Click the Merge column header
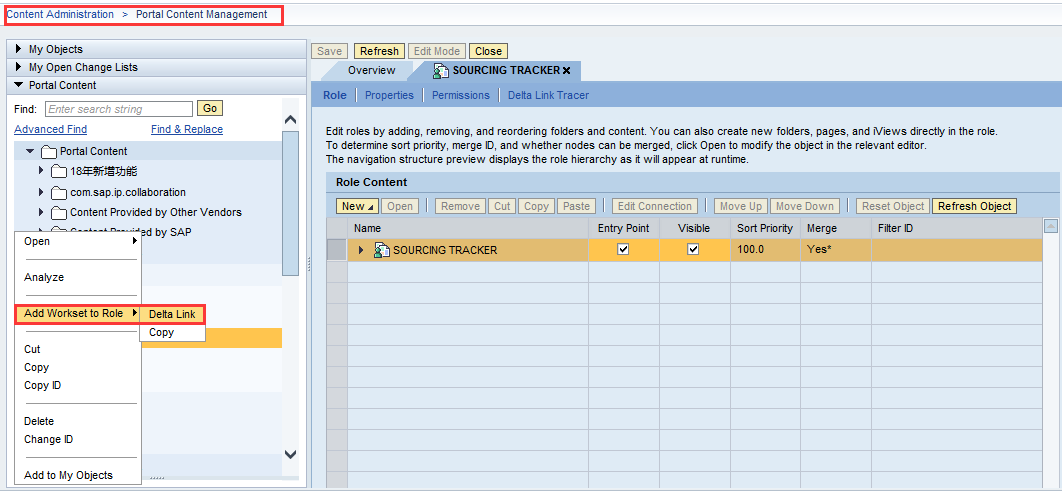The width and height of the screenshot is (1062, 496). (x=836, y=228)
